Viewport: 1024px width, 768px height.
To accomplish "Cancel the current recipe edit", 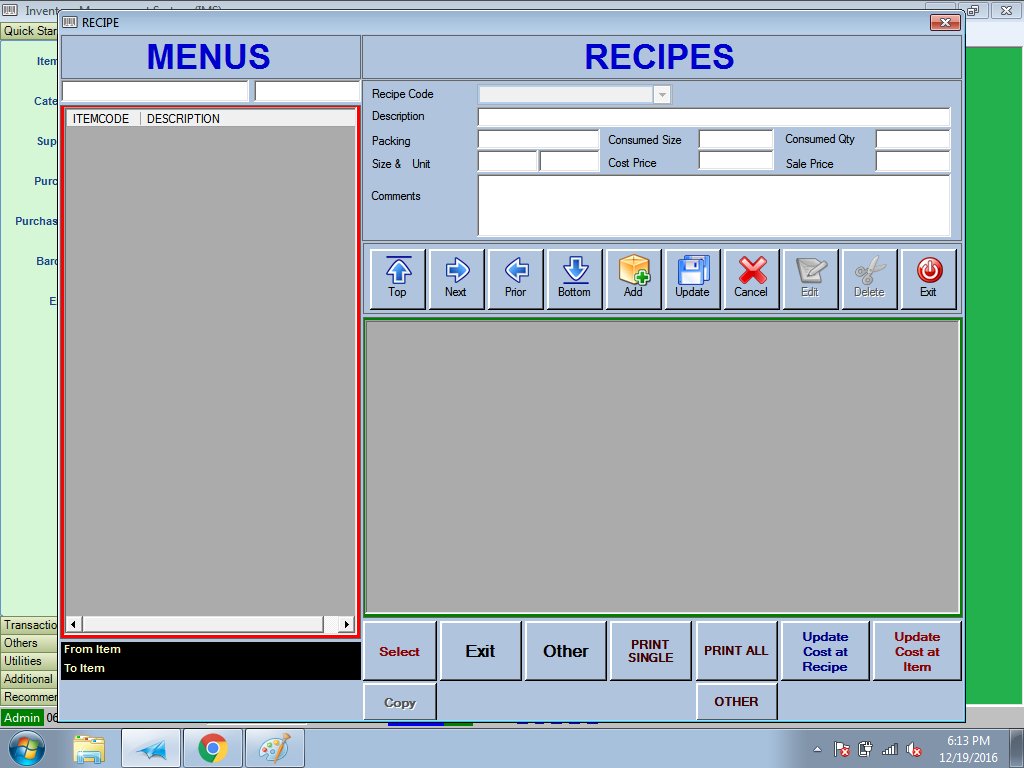I will 751,278.
